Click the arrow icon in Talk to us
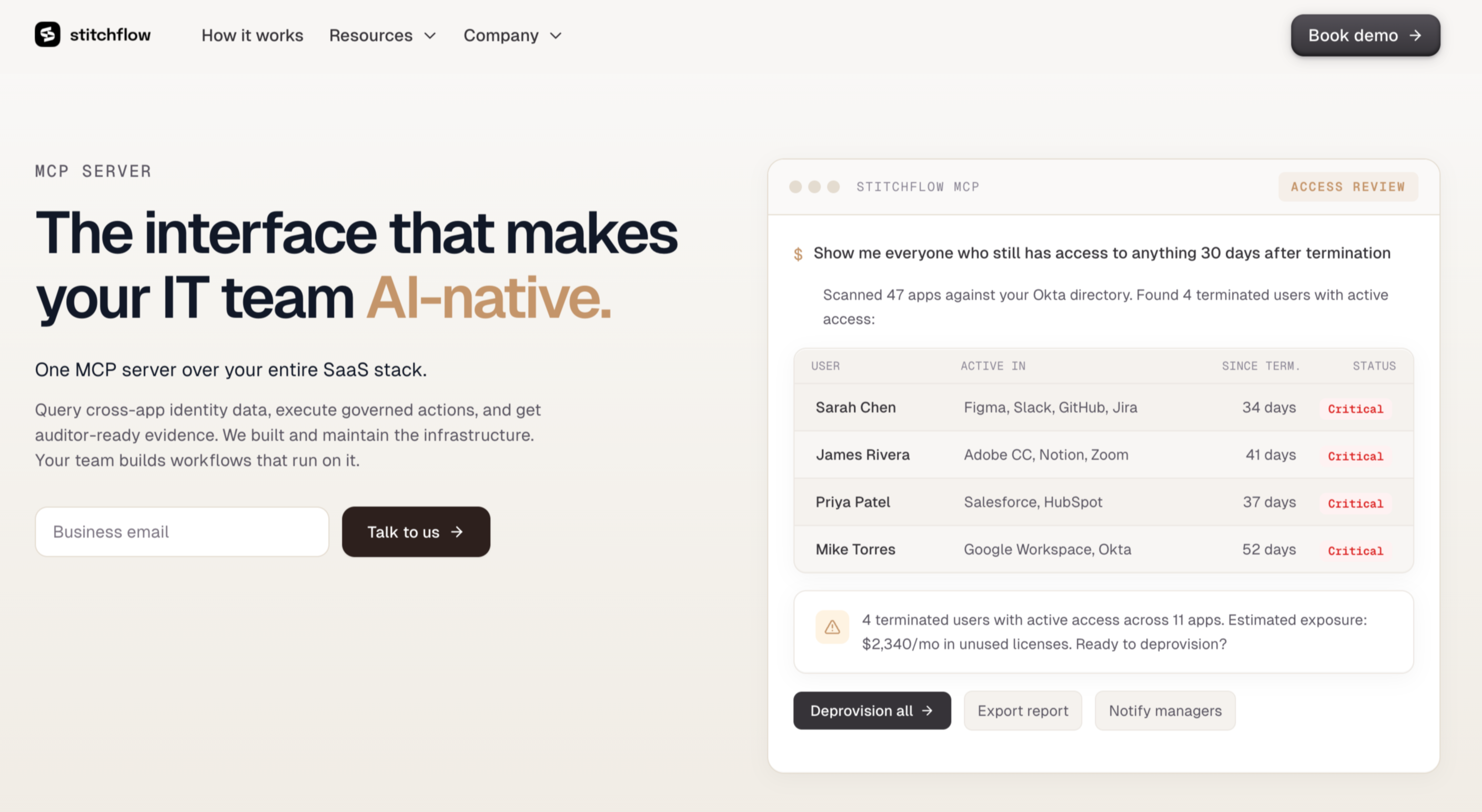This screenshot has width=1482, height=812. click(x=457, y=532)
